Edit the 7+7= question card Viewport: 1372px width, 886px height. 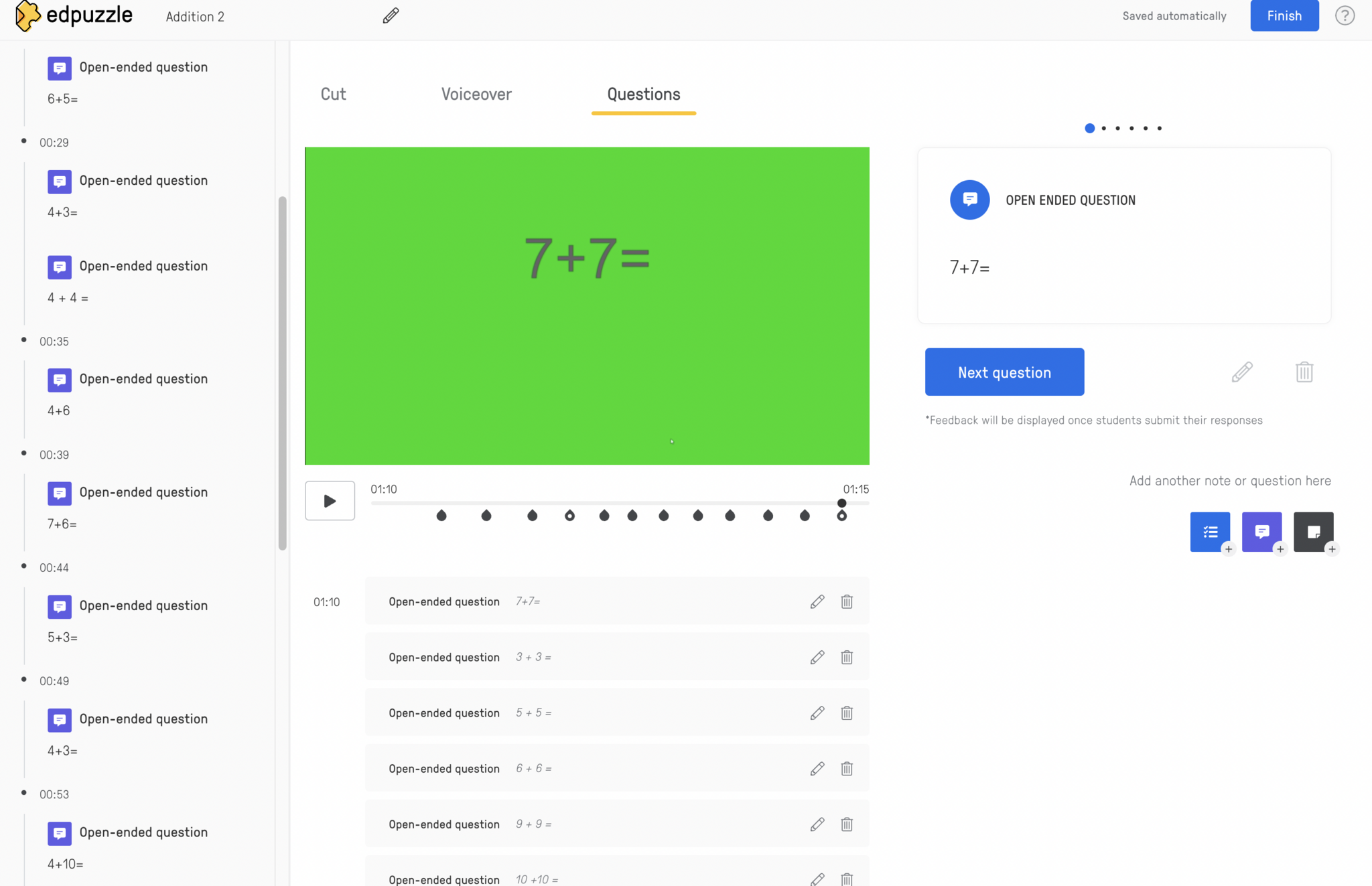coord(1242,372)
